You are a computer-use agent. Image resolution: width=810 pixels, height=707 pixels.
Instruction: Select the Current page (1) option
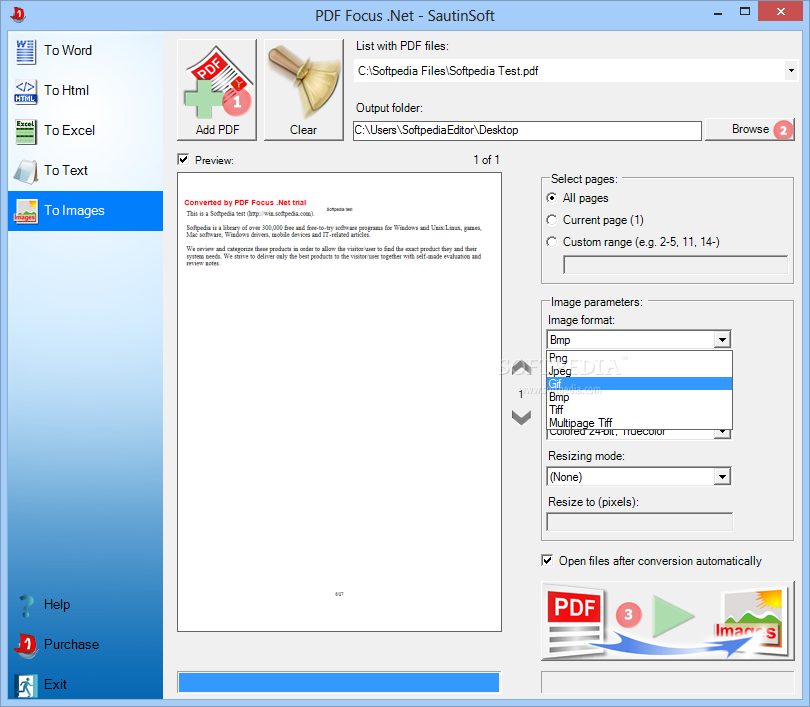(552, 220)
